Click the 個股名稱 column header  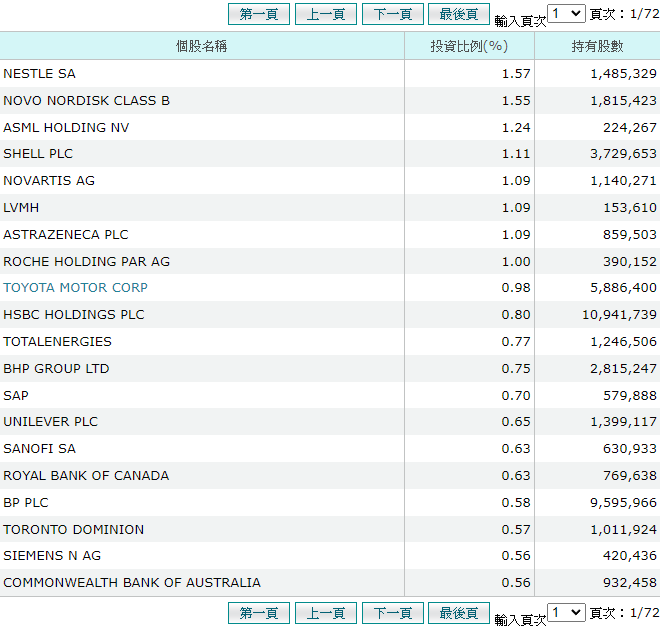(x=202, y=46)
